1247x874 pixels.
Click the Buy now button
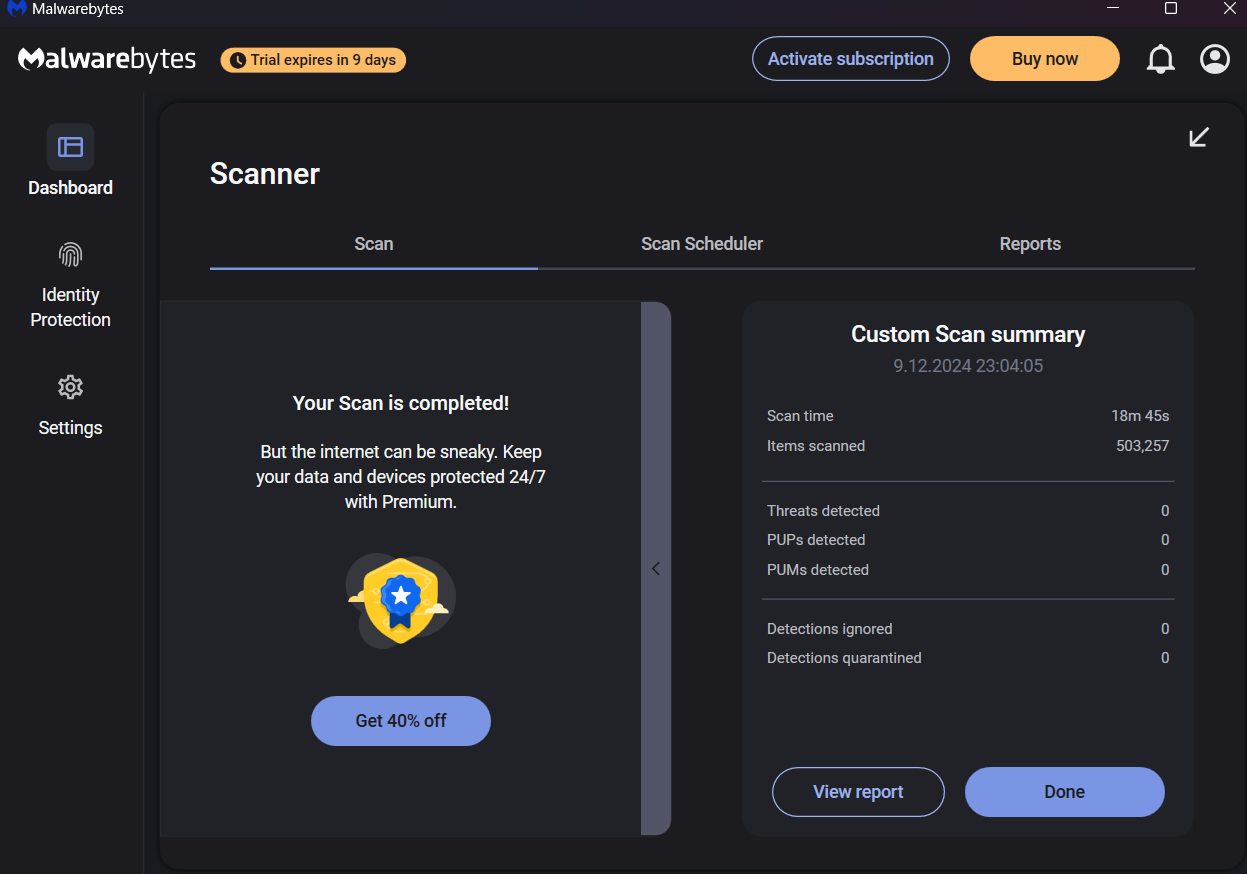(x=1045, y=59)
